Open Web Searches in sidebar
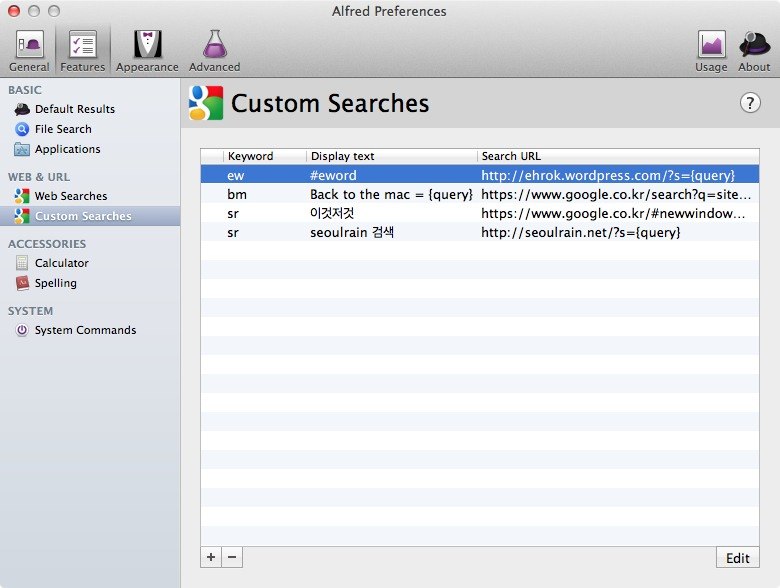Screen dimensions: 780x588 coord(70,196)
